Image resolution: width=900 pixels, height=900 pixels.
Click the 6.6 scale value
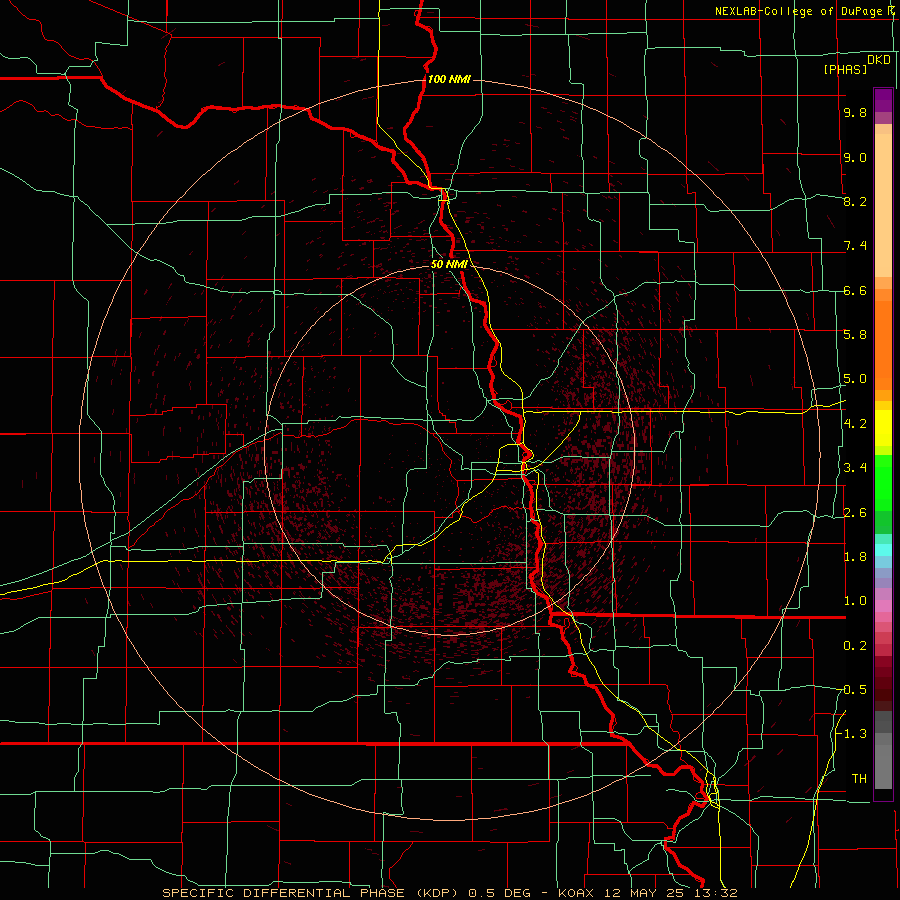tap(855, 290)
